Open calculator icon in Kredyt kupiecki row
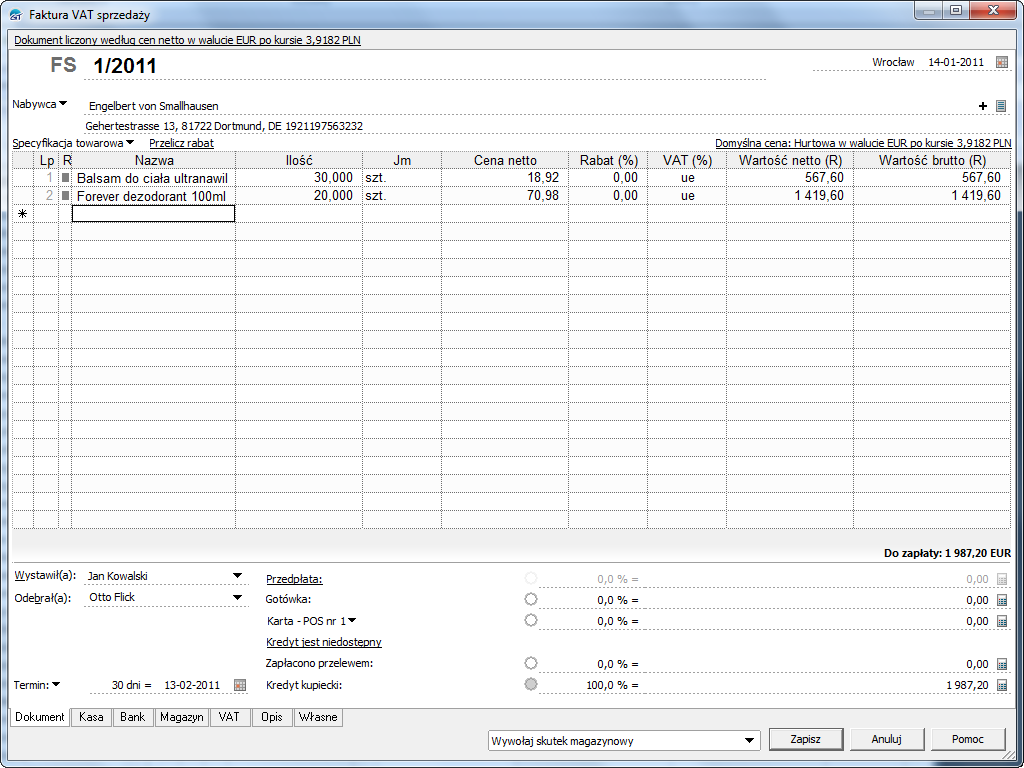 coord(1001,685)
